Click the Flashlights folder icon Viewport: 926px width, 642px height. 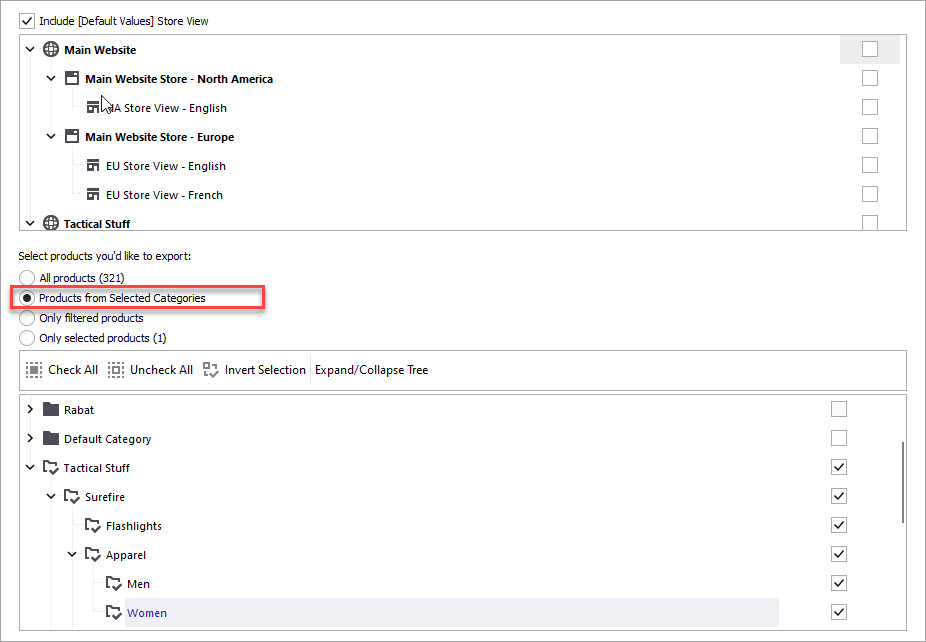click(93, 526)
